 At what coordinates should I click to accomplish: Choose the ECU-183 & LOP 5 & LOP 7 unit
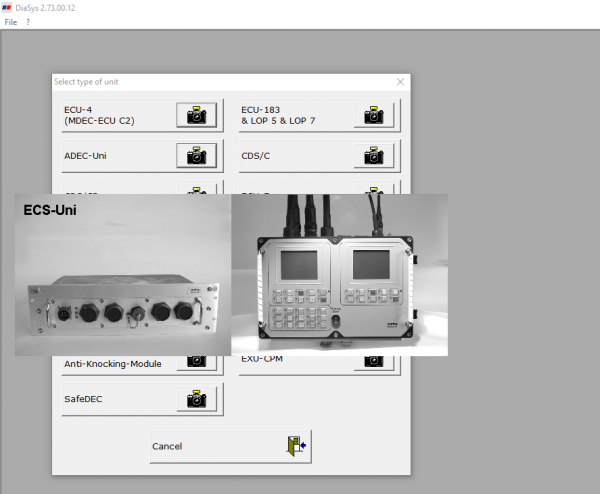point(292,115)
